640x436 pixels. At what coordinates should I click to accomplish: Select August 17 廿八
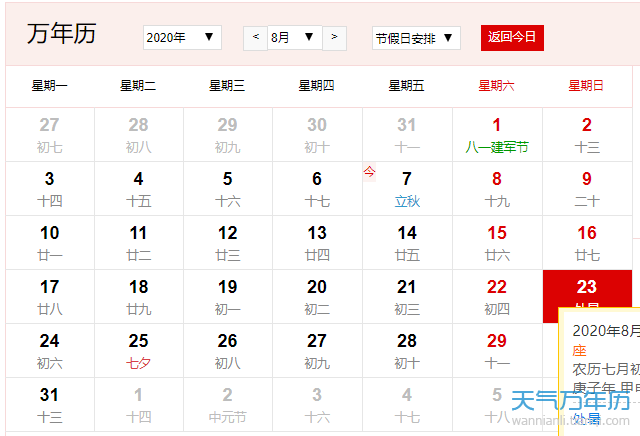pyautogui.click(x=50, y=297)
